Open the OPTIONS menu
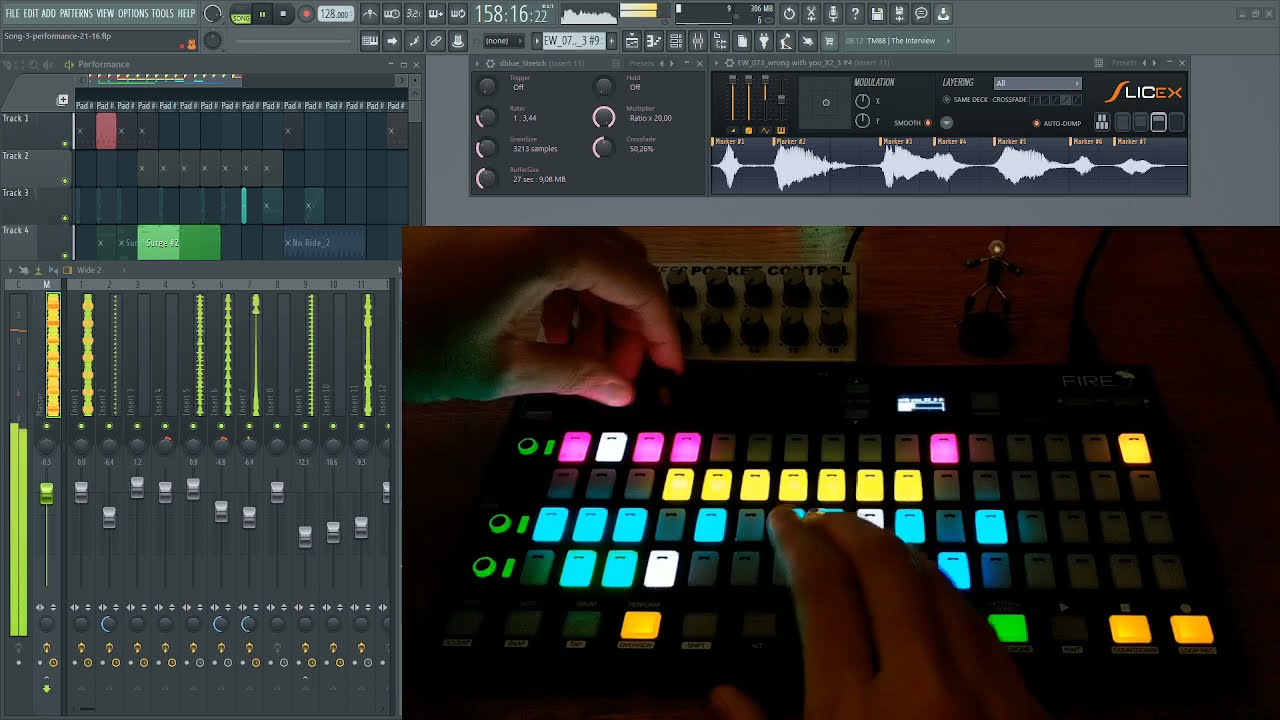Viewport: 1280px width, 720px height. (x=133, y=13)
